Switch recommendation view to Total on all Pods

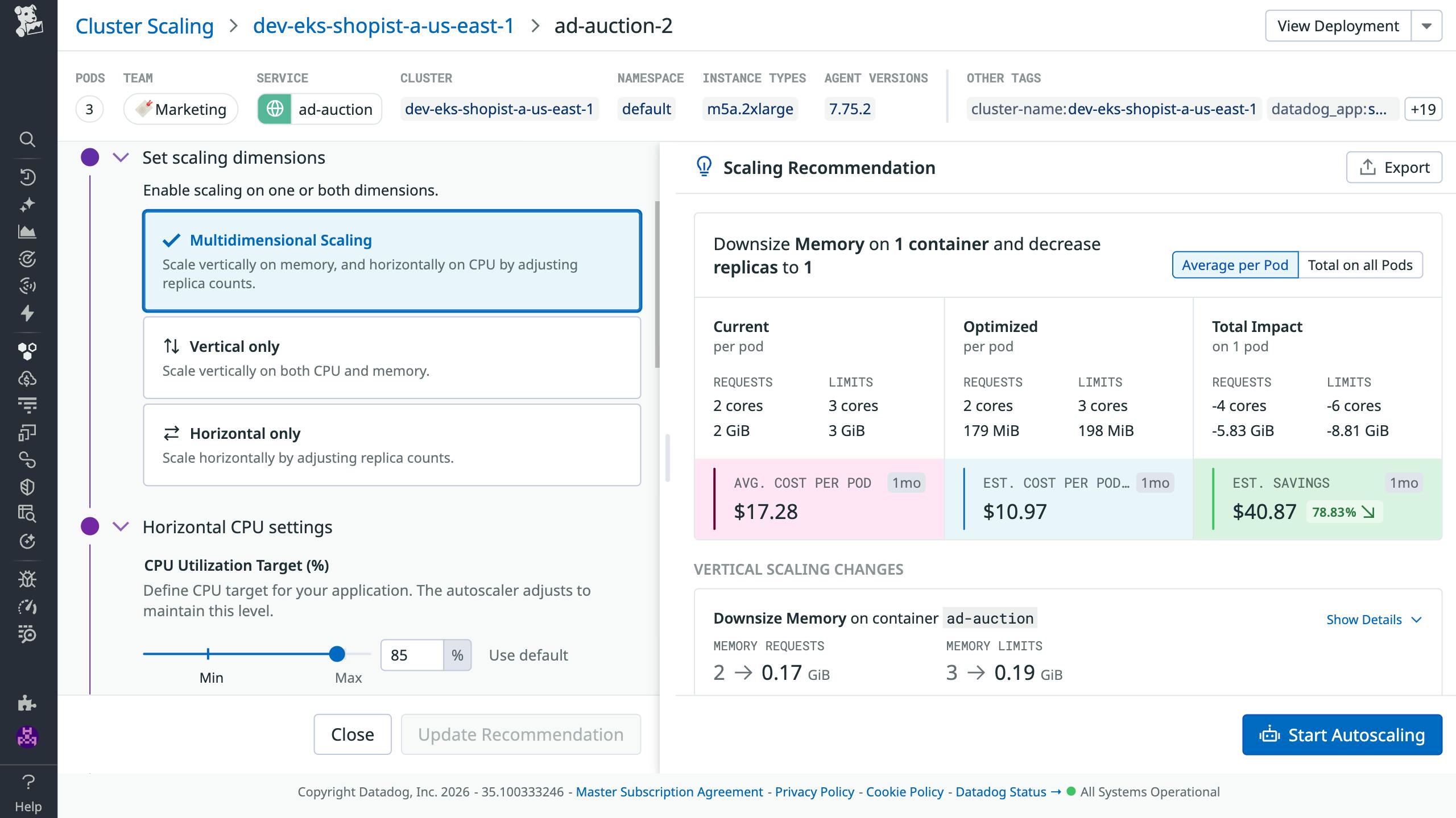point(1360,264)
